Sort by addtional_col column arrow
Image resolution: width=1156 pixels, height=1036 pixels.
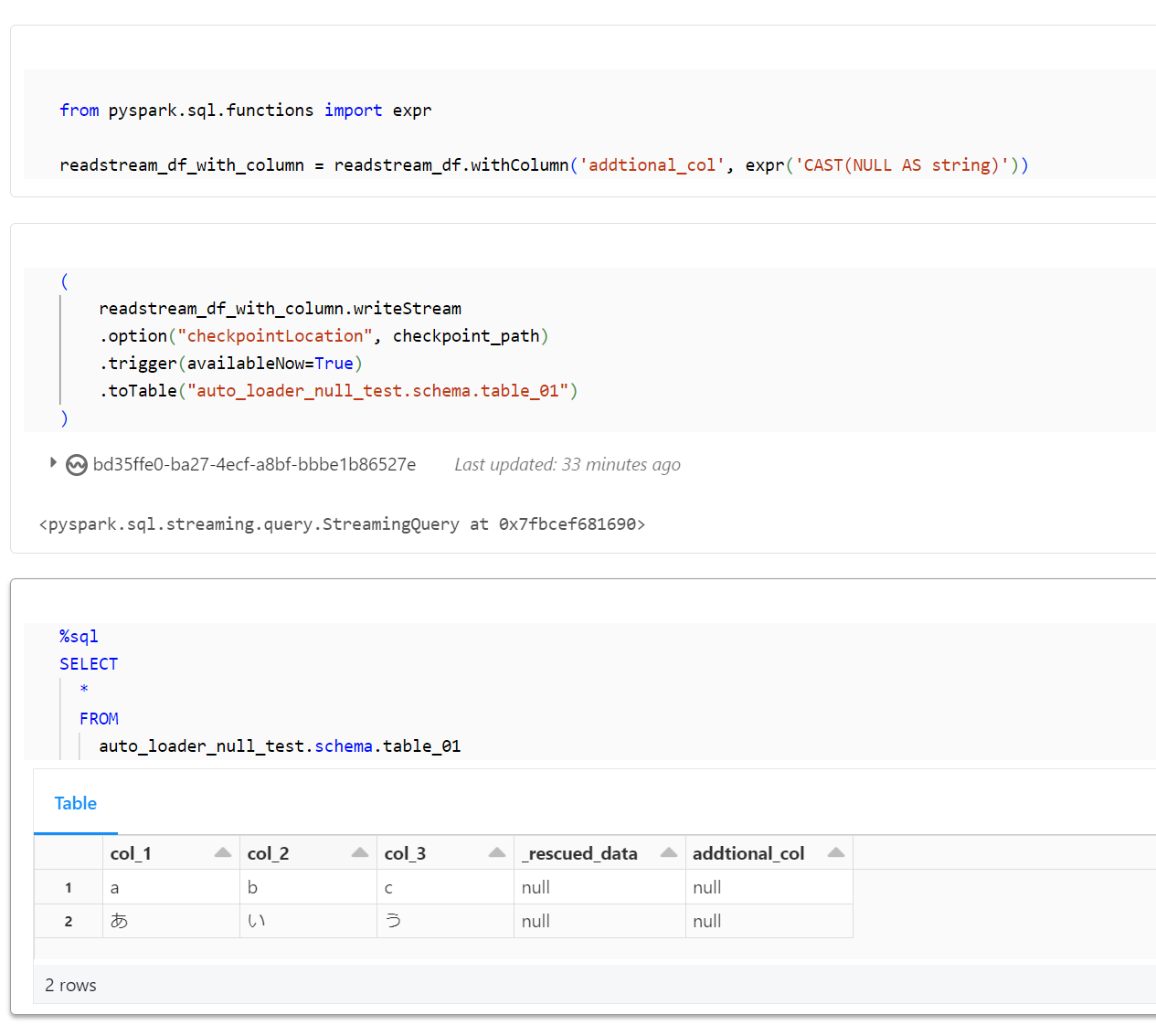pos(836,852)
